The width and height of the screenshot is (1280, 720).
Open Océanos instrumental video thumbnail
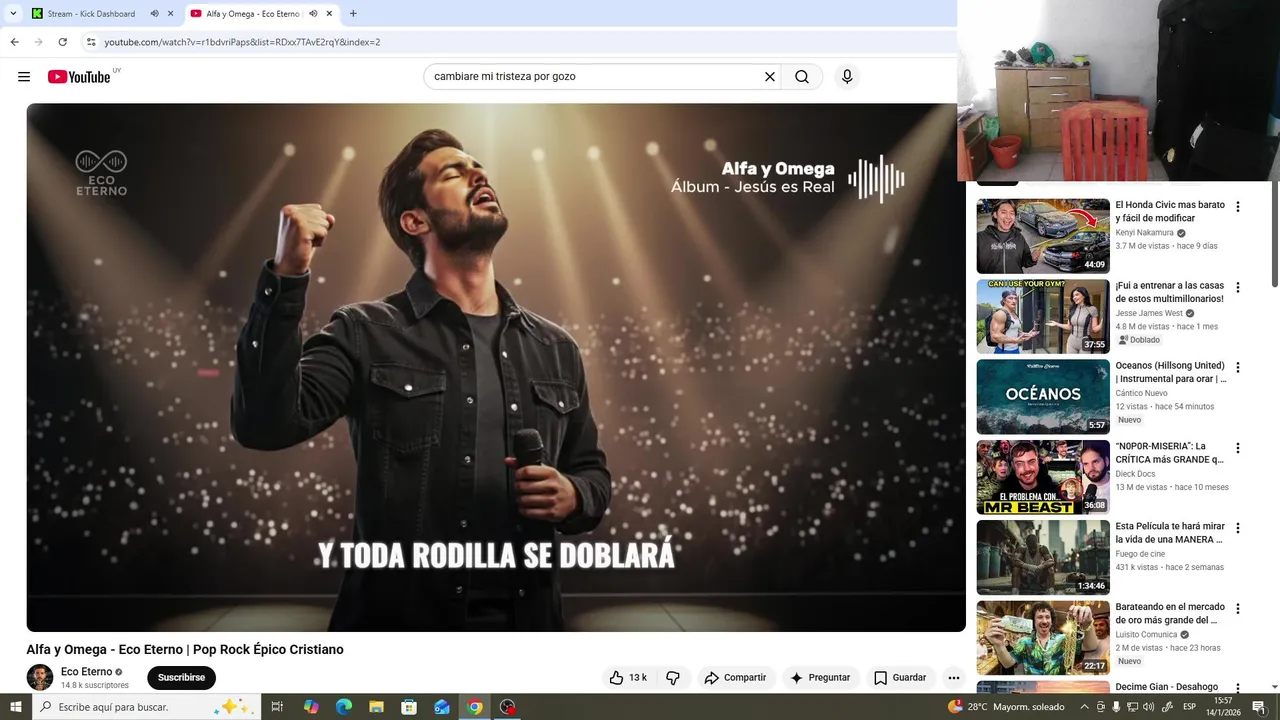(1043, 397)
